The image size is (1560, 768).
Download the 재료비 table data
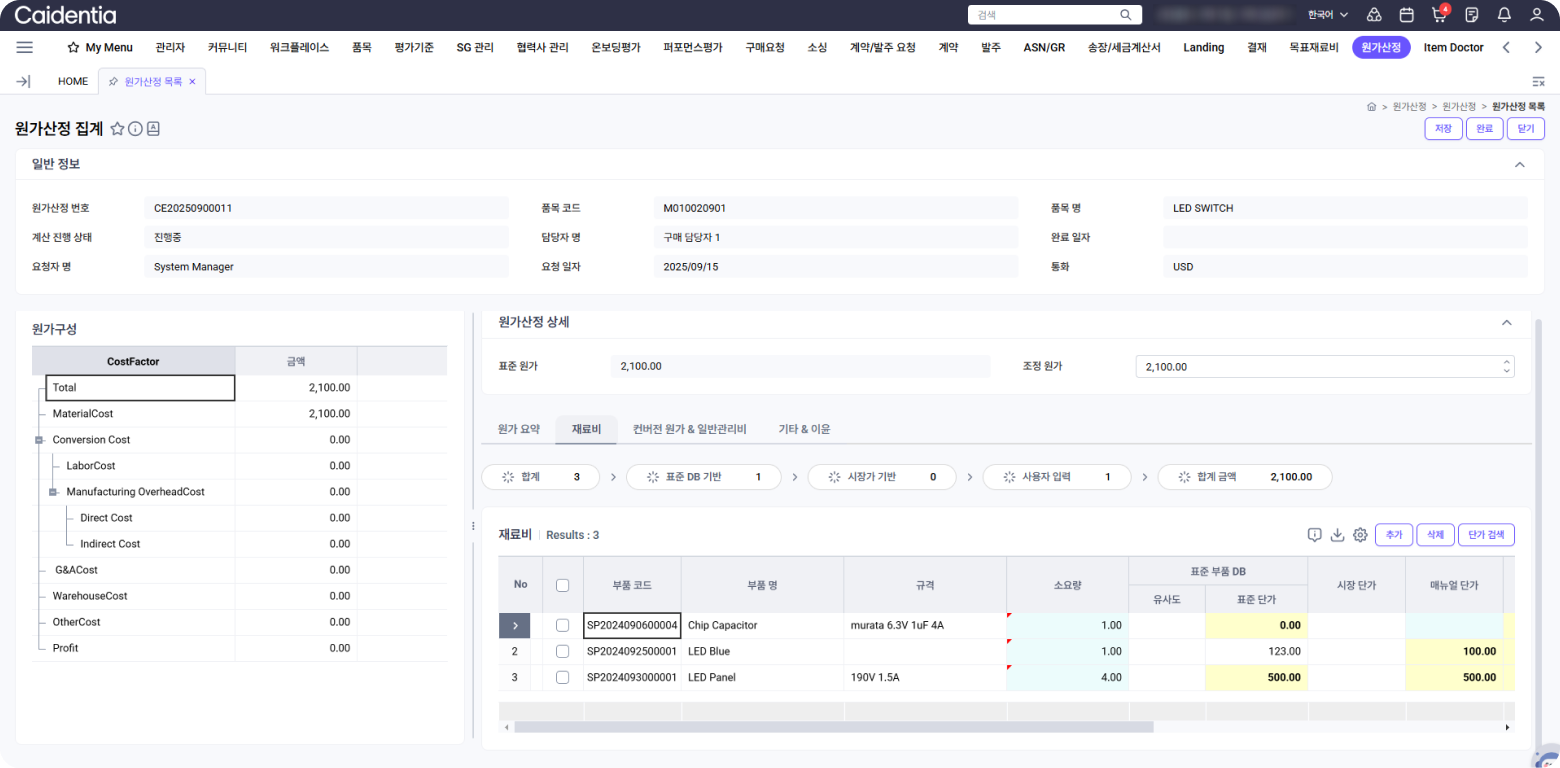pos(1337,535)
